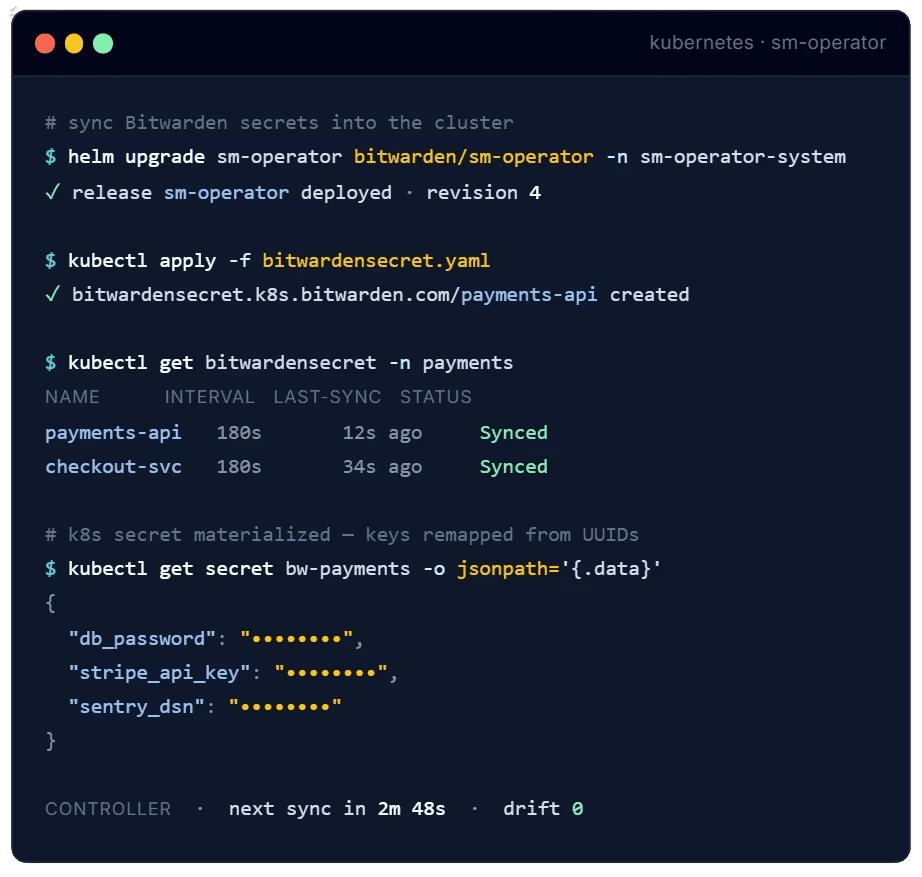Image resolution: width=922 pixels, height=877 pixels.
Task: Click the 'helm upgrade' command text
Action: click(136, 157)
